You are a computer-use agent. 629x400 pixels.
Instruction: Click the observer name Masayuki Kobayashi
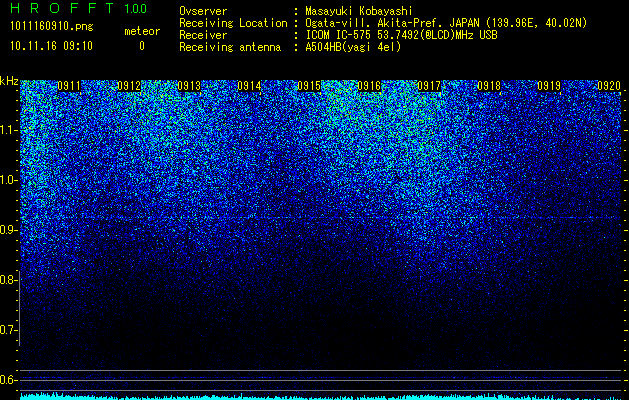click(359, 11)
